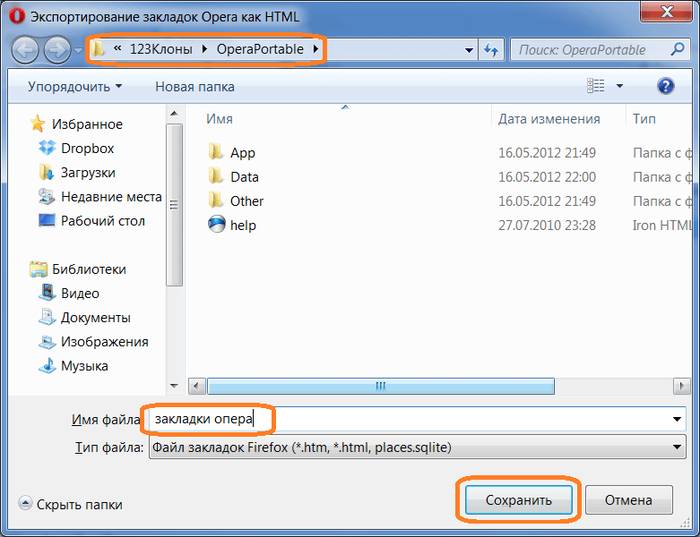The width and height of the screenshot is (700, 537).
Task: Expand the Имя файла history dropdown arrow
Action: [x=678, y=419]
